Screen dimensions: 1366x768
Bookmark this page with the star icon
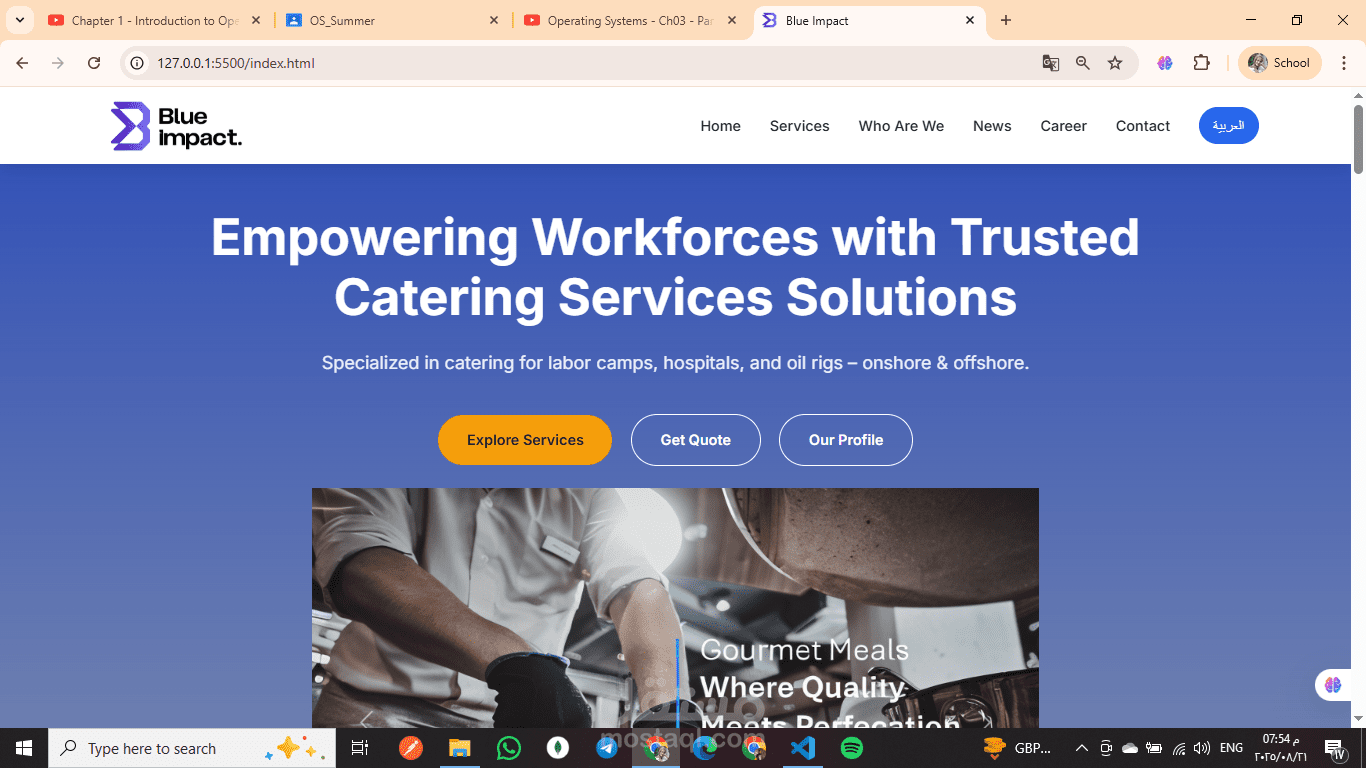pyautogui.click(x=1115, y=63)
